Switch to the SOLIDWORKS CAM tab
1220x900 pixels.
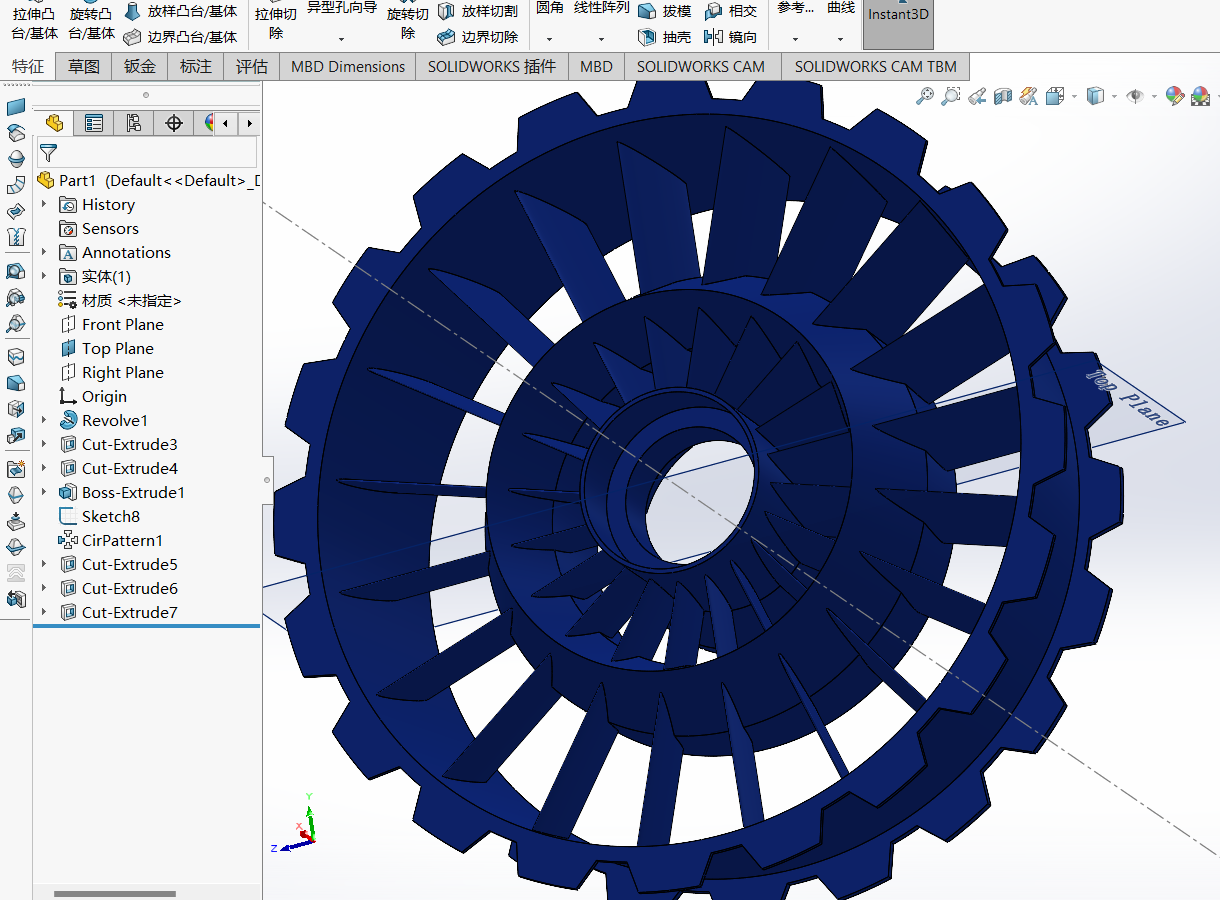click(700, 67)
